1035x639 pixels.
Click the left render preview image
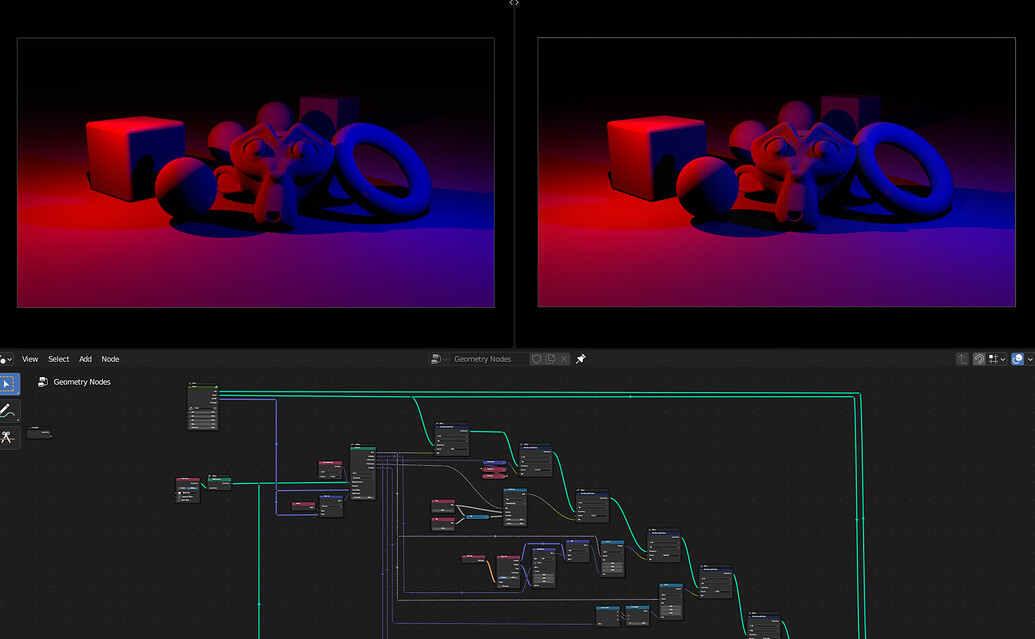click(x=255, y=172)
